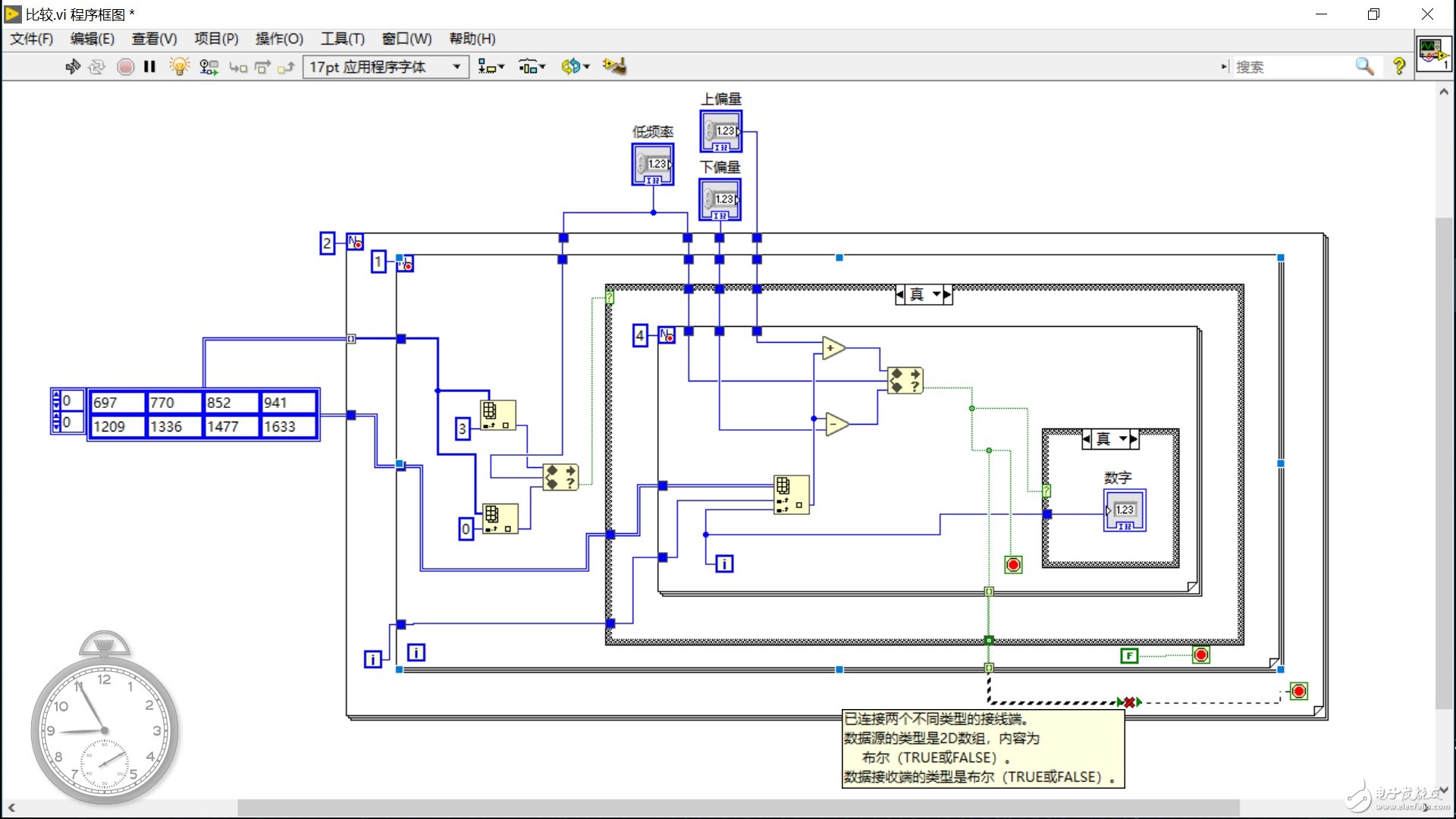Toggle Highlight Execution light bulb
1456x819 pixels.
tap(179, 67)
